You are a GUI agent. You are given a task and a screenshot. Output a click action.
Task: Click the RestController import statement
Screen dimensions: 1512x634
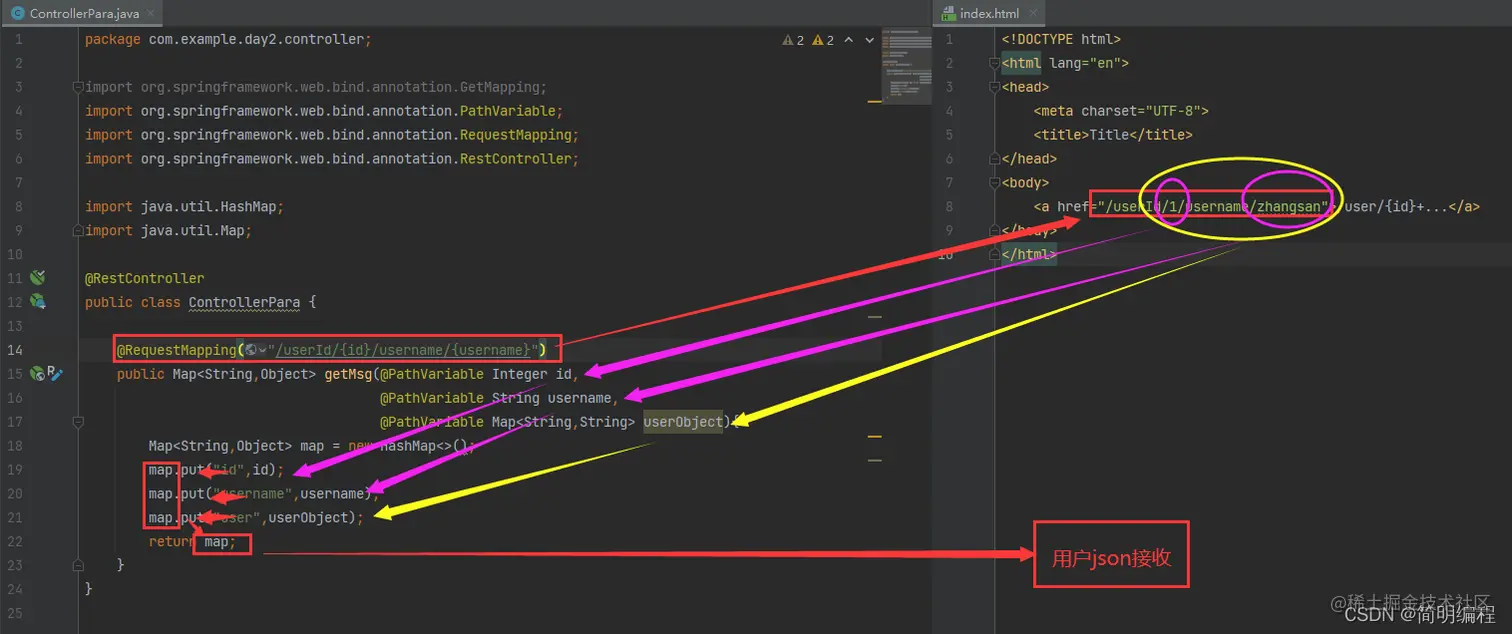332,159
